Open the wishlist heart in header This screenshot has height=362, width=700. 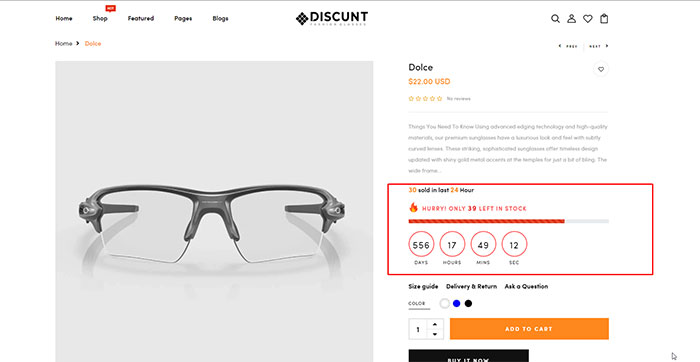(588, 19)
